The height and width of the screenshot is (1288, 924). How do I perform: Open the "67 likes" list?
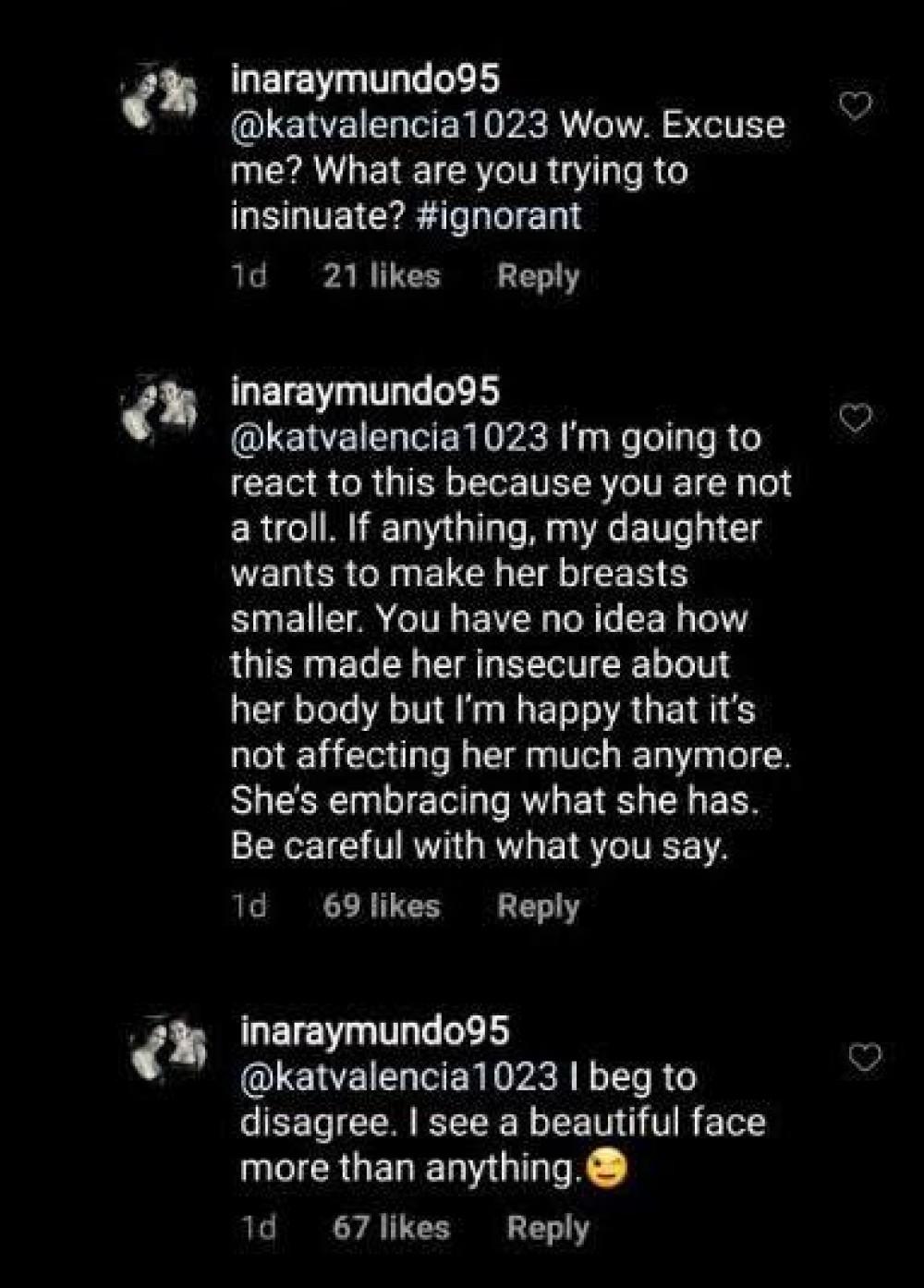coord(390,1228)
